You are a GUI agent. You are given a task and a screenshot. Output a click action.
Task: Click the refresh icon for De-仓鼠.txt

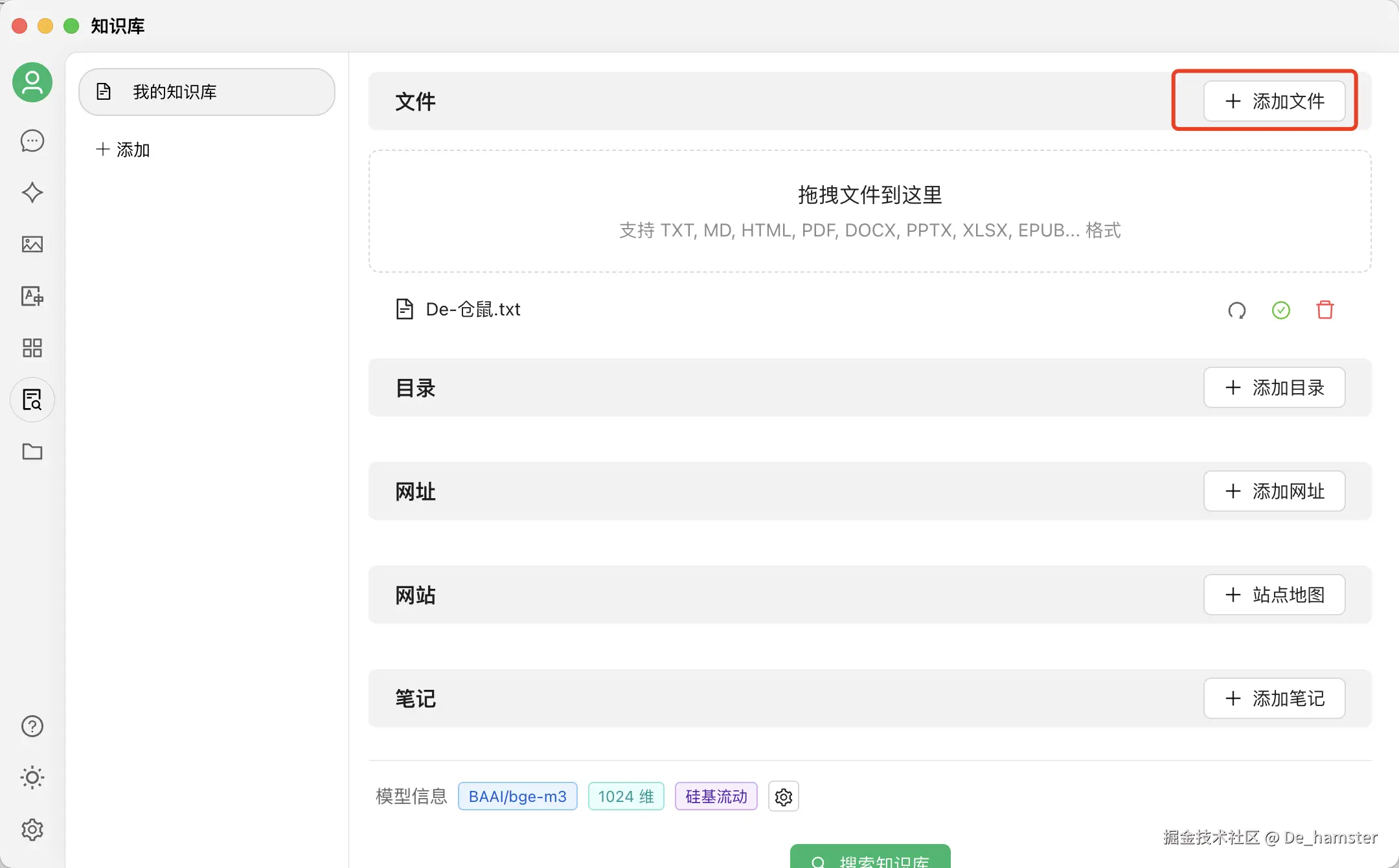(x=1236, y=310)
